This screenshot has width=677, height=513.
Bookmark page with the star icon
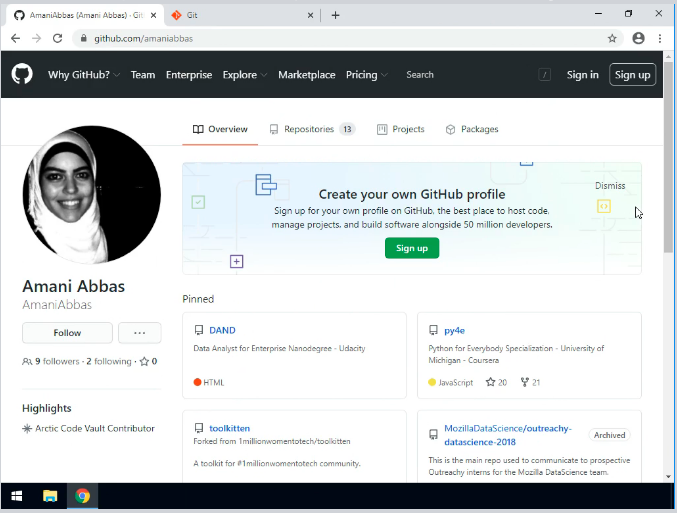click(x=612, y=38)
